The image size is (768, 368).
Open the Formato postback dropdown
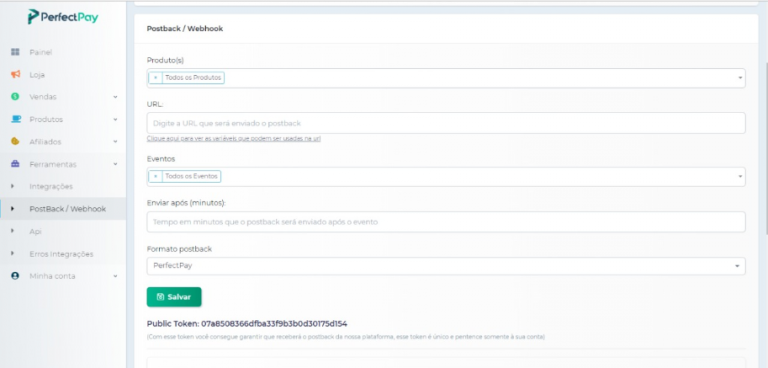(x=446, y=266)
